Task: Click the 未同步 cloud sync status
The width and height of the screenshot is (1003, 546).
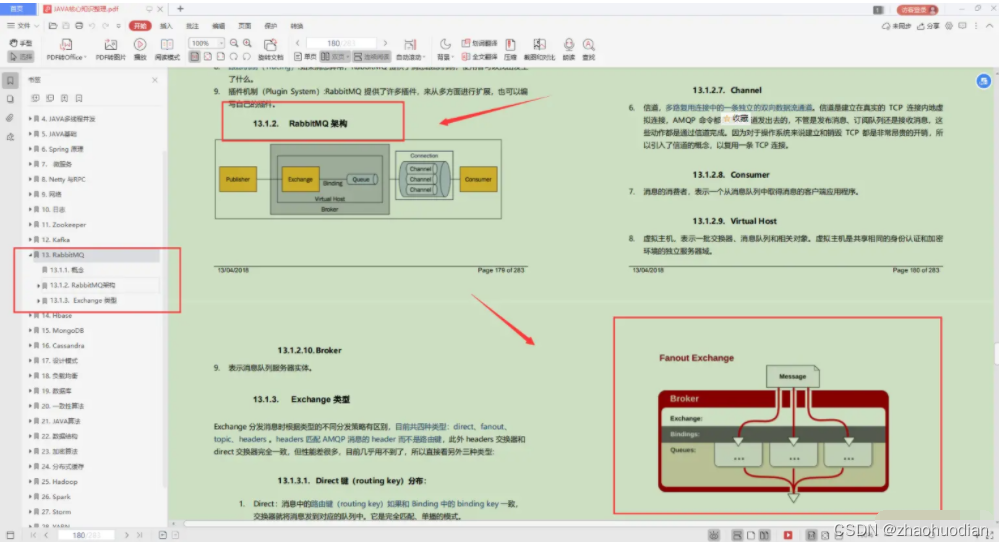Action: point(897,26)
